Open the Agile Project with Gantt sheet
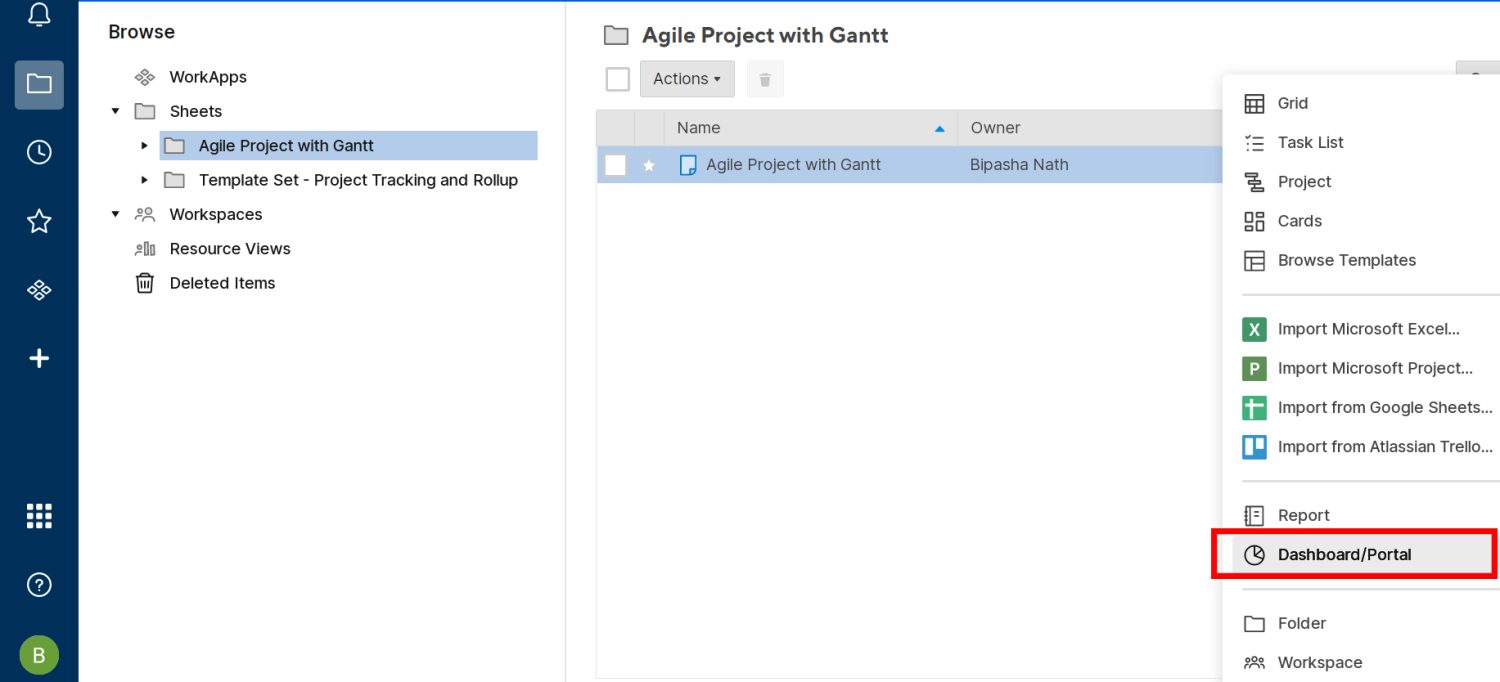This screenshot has width=1500, height=682. (793, 165)
